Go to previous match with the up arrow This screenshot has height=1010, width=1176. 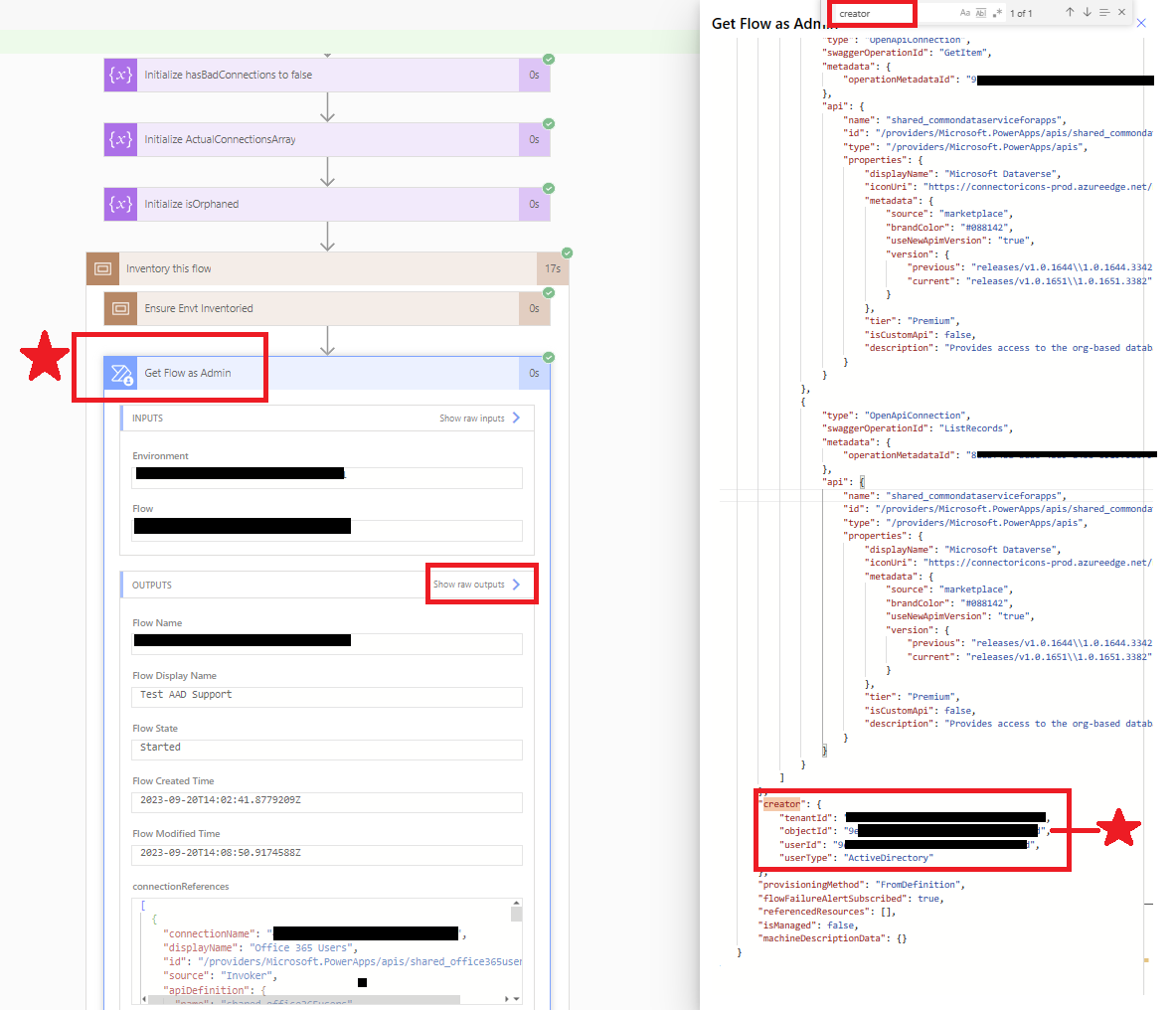pyautogui.click(x=1070, y=12)
